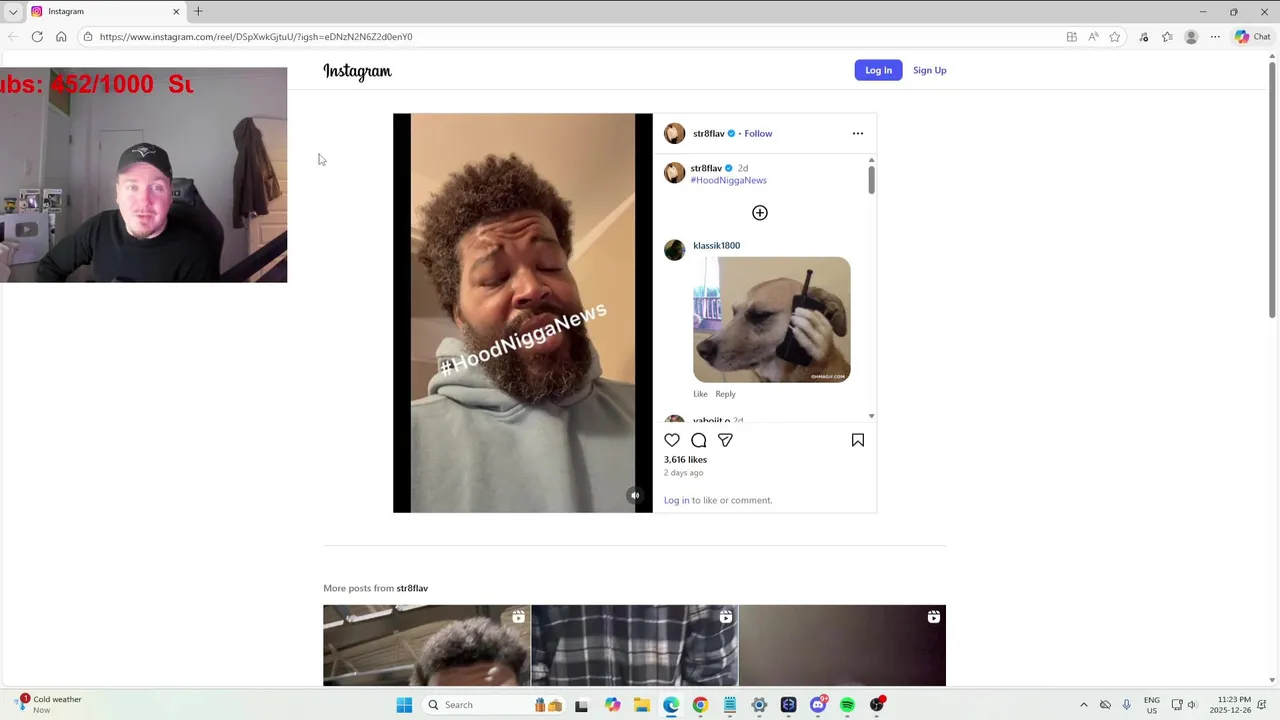Like klassik1800's comment
The width and height of the screenshot is (1280, 720).
coord(700,394)
